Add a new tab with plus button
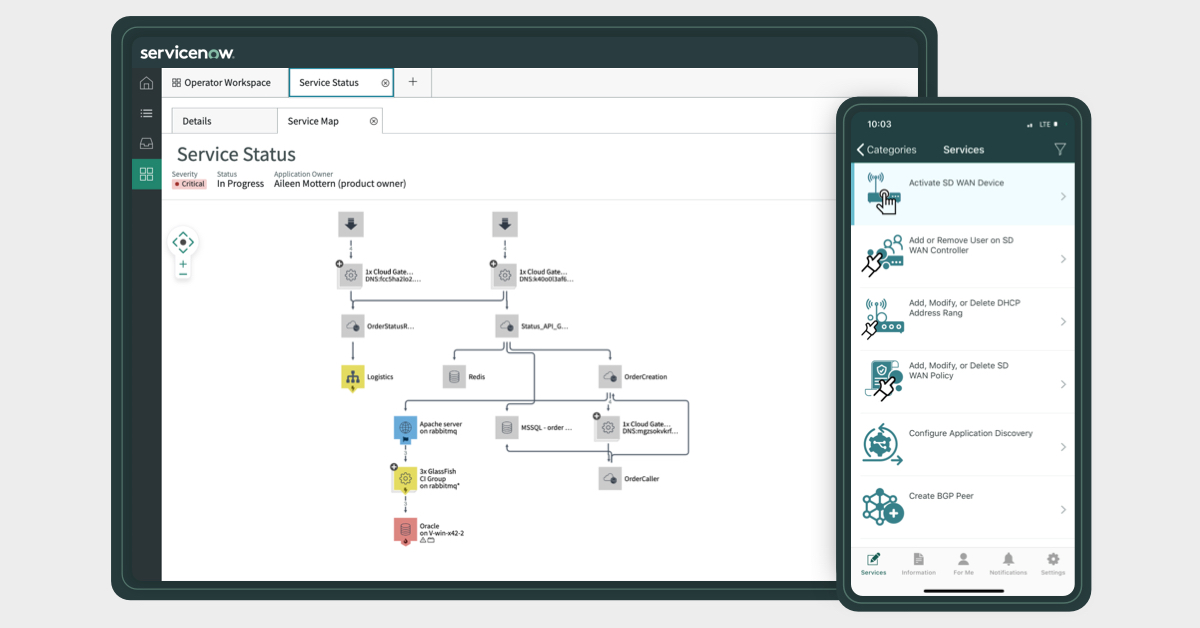Viewport: 1200px width, 628px height. point(413,82)
